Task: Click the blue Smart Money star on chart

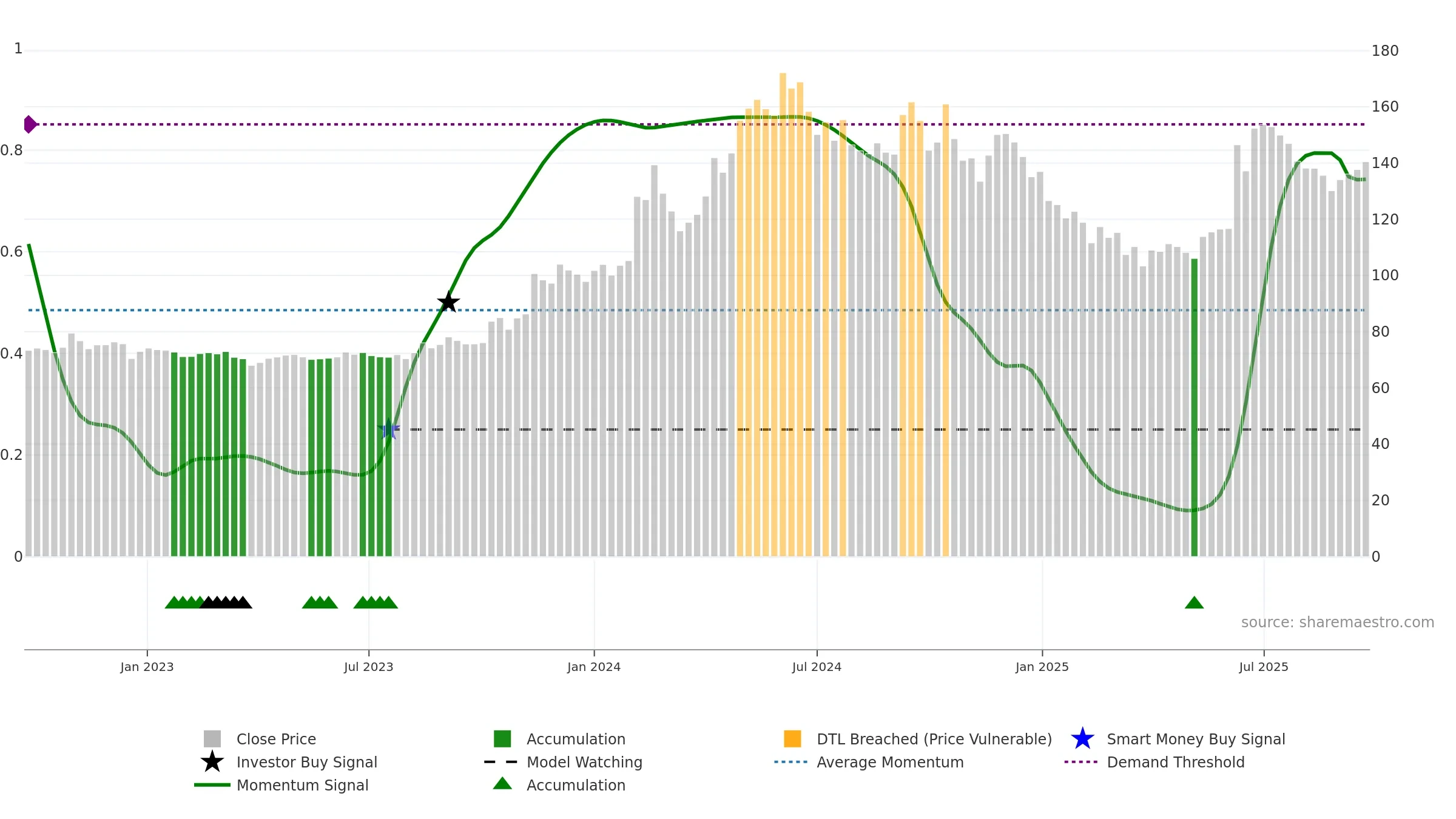Action: [389, 429]
